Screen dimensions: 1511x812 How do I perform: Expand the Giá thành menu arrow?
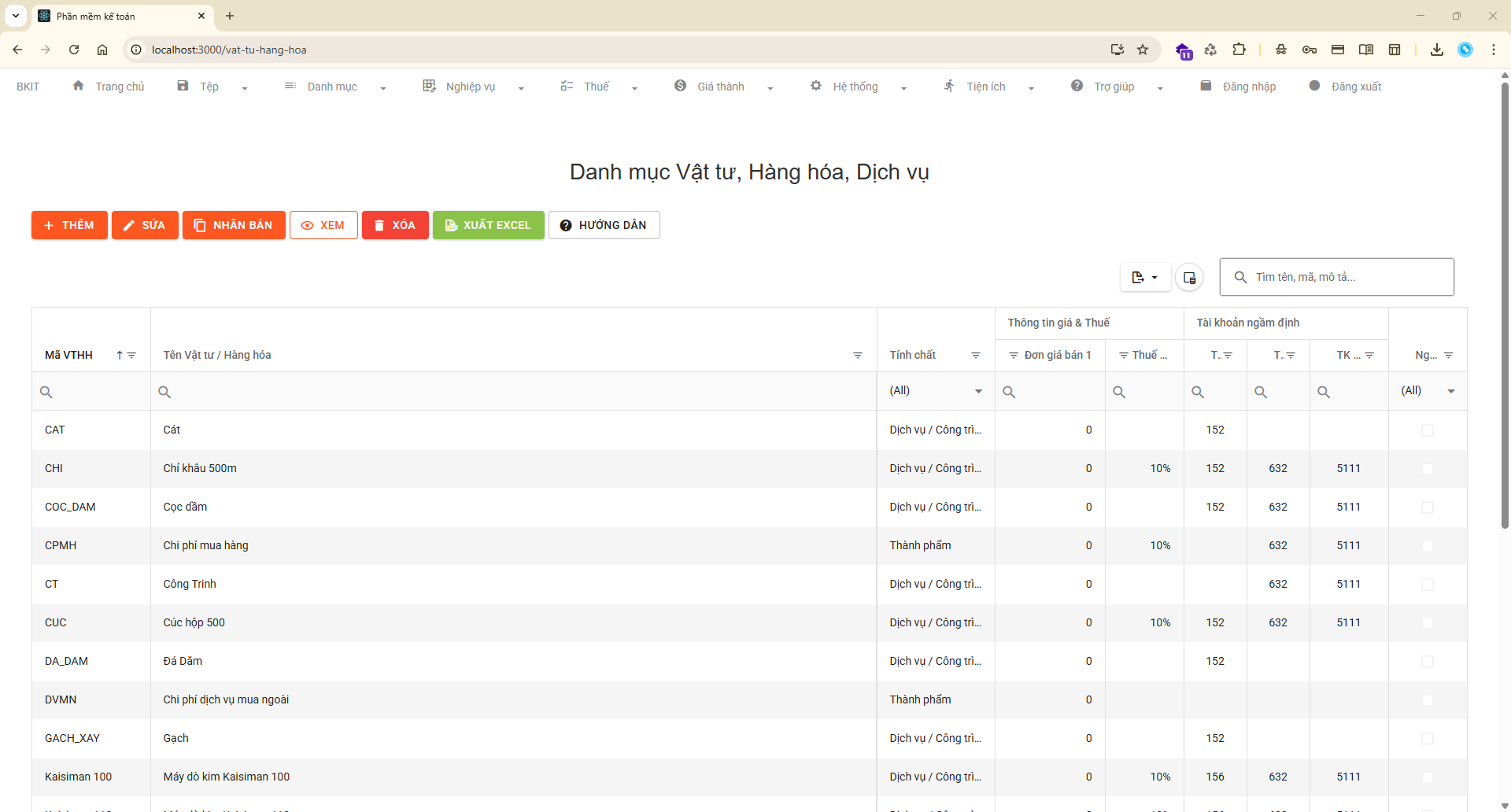[770, 88]
